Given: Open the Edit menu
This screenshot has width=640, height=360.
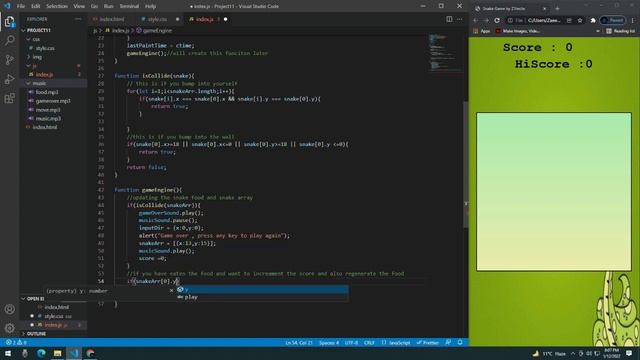Looking at the screenshot, I should point(36,6).
